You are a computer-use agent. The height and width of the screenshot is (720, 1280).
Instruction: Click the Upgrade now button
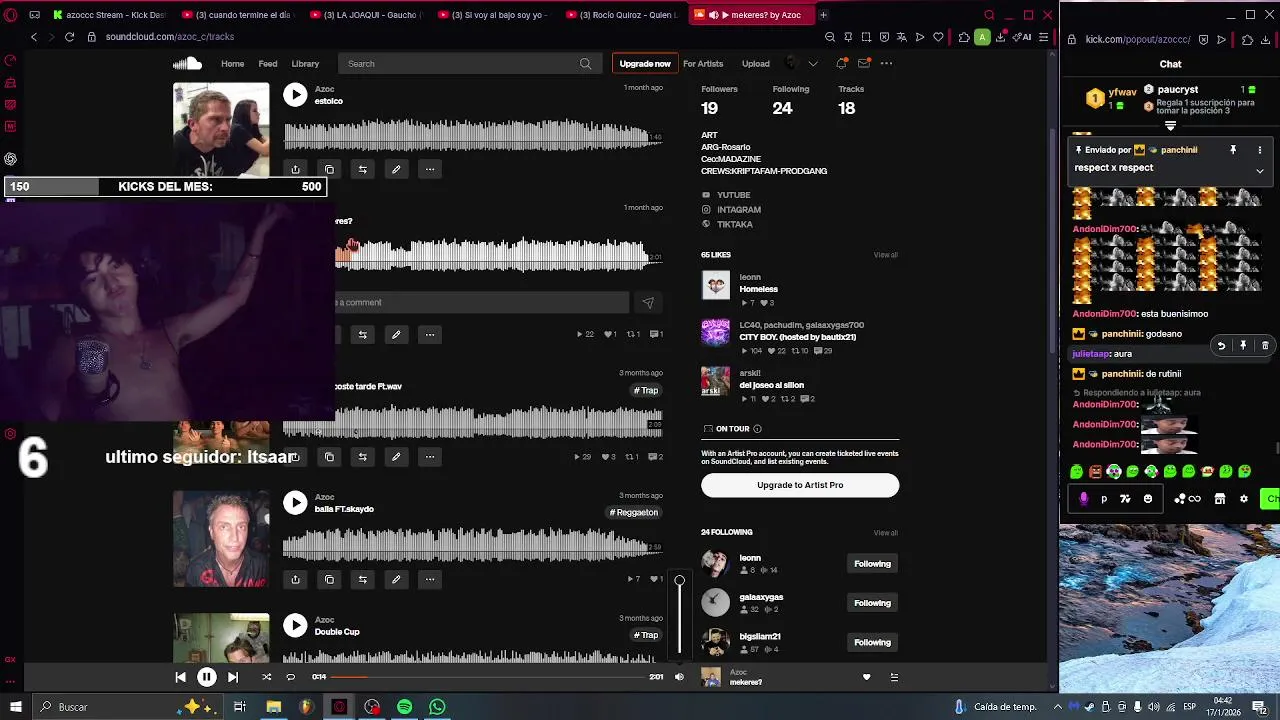pyautogui.click(x=645, y=64)
